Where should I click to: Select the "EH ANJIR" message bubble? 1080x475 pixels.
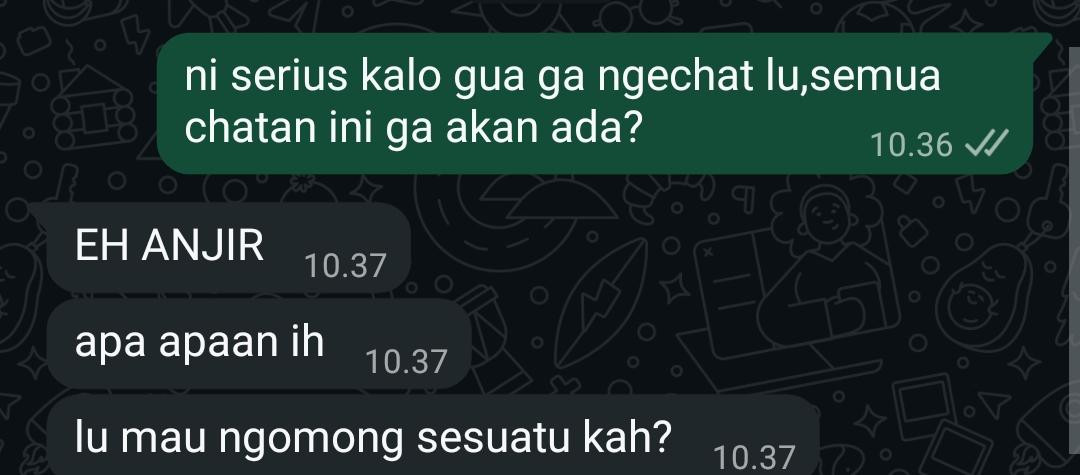click(229, 247)
